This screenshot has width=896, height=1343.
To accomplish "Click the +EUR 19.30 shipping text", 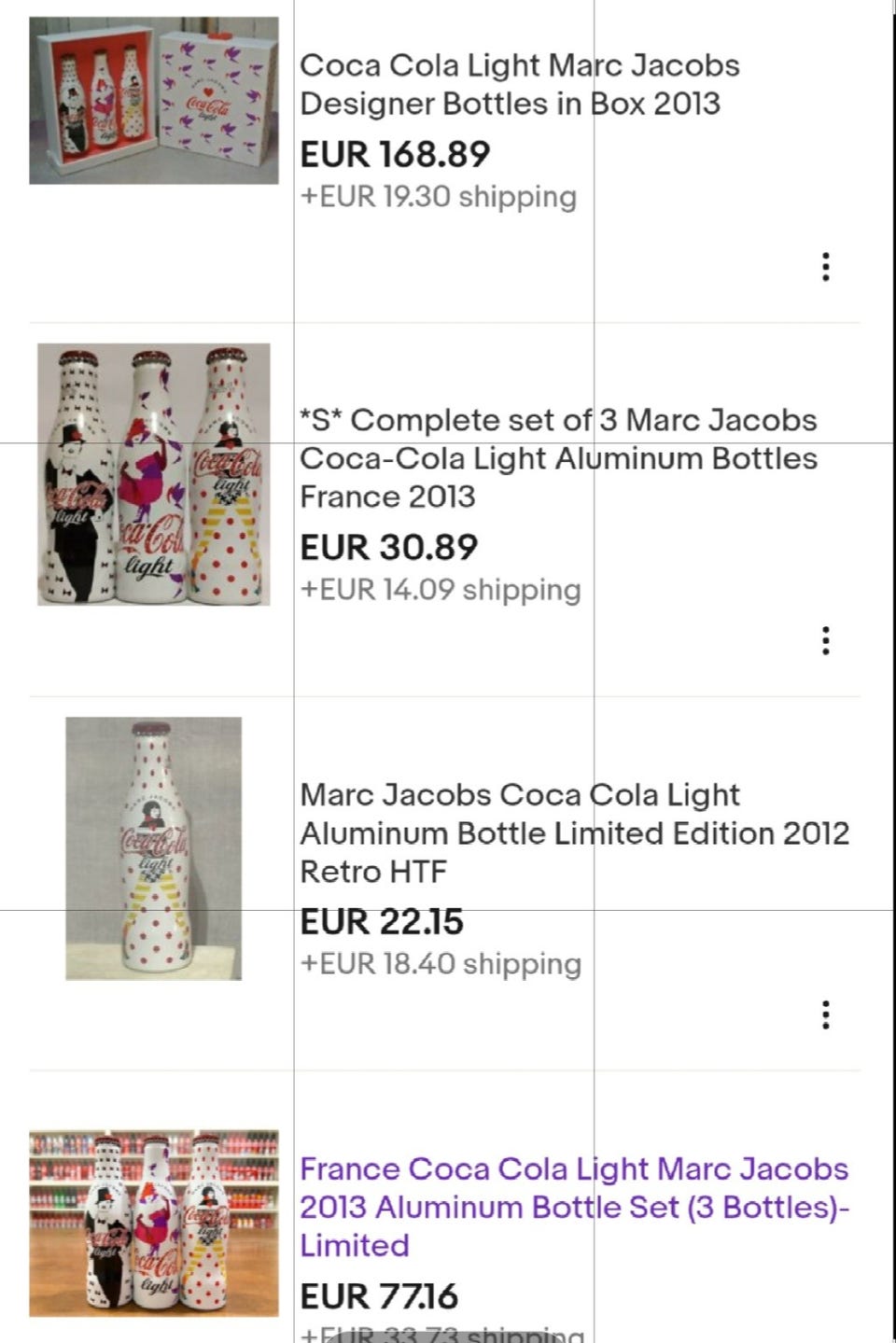I will click(439, 197).
